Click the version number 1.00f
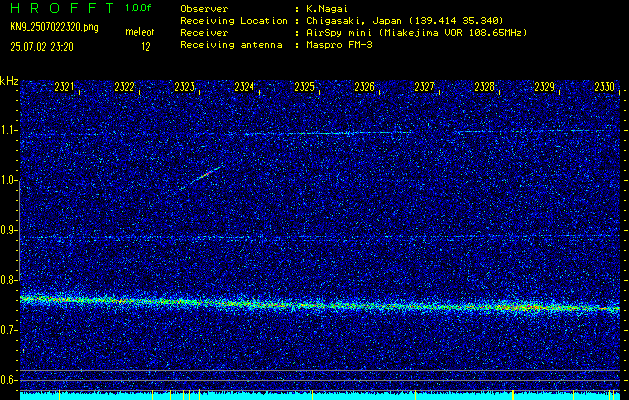 tap(138, 8)
